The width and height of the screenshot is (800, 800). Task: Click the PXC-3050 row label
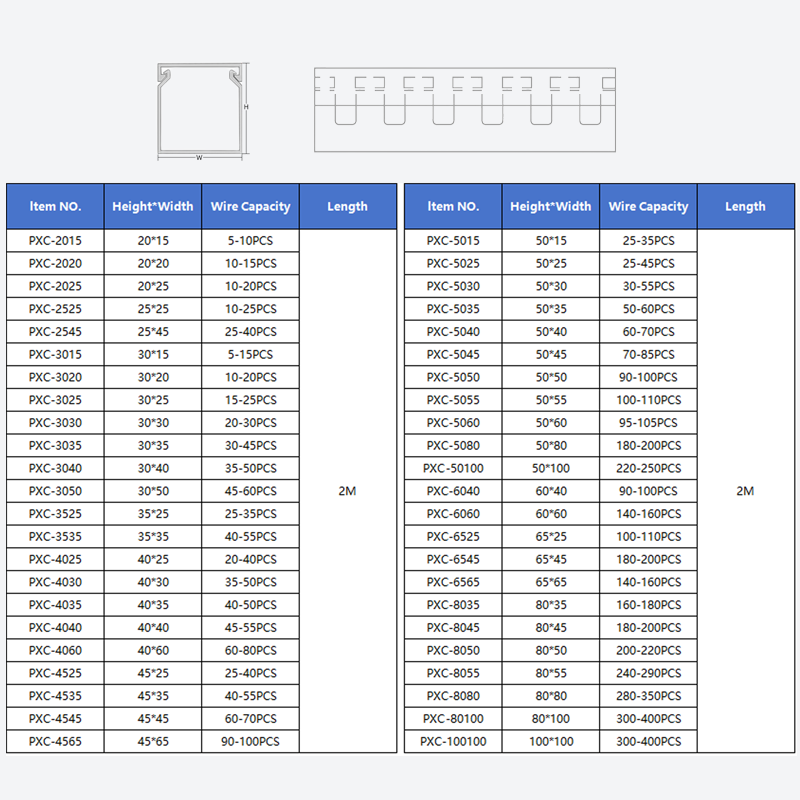[55, 491]
